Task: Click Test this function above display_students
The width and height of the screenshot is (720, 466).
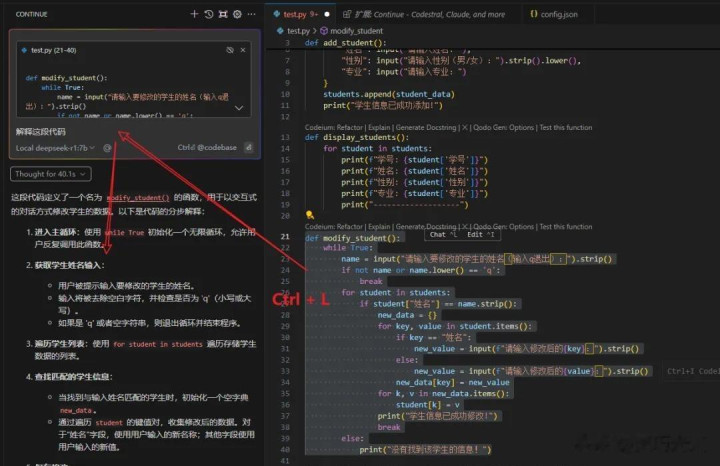Action: (566, 128)
